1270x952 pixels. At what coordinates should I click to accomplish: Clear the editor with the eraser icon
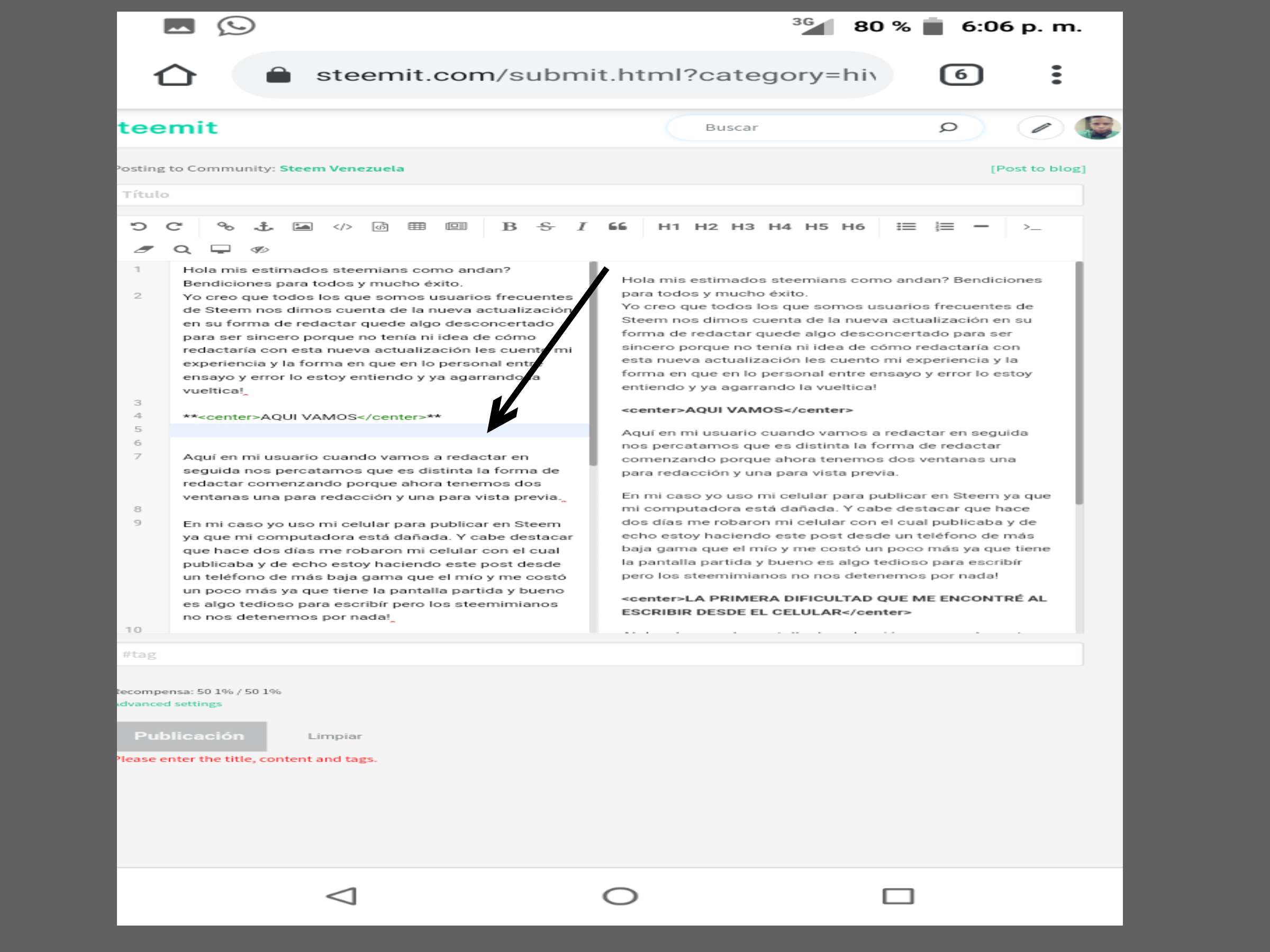click(x=143, y=249)
